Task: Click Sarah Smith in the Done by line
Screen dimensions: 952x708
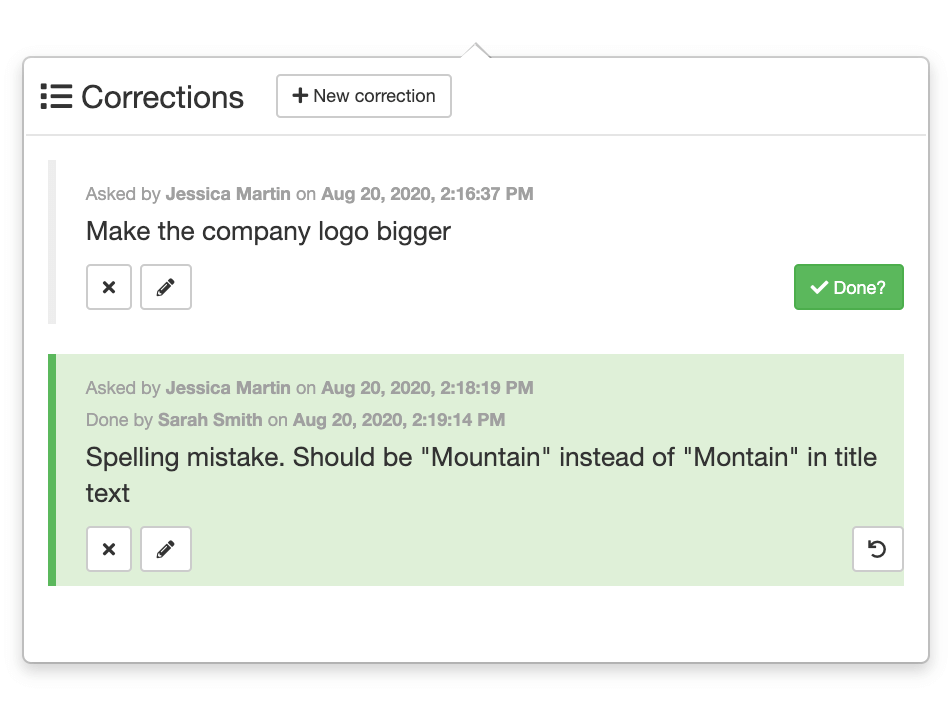Action: coord(210,420)
